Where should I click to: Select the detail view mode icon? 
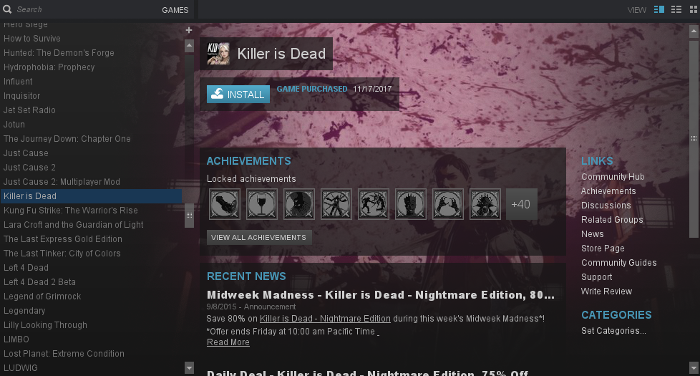coord(658,9)
